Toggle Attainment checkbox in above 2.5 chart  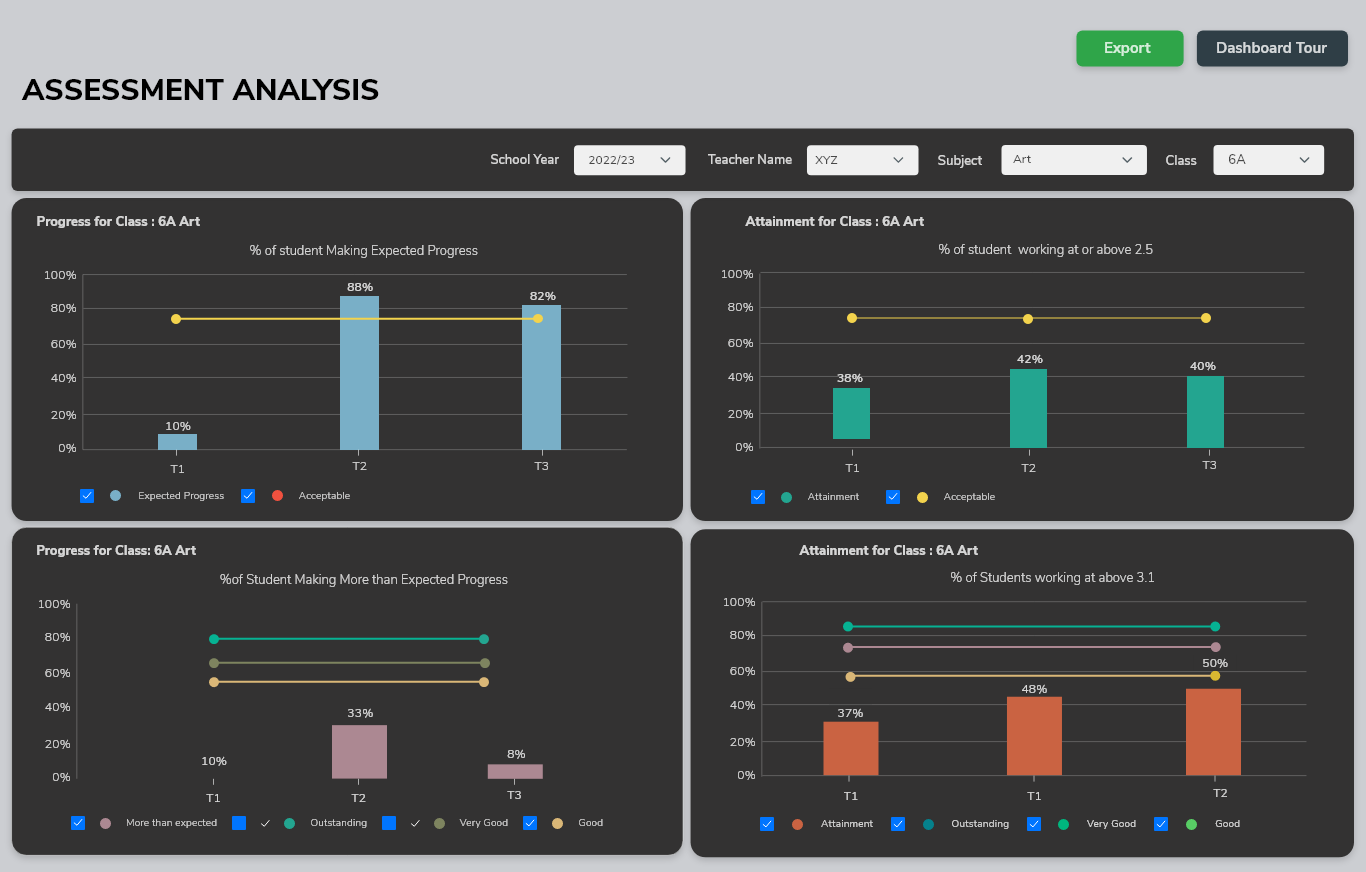[x=758, y=497]
